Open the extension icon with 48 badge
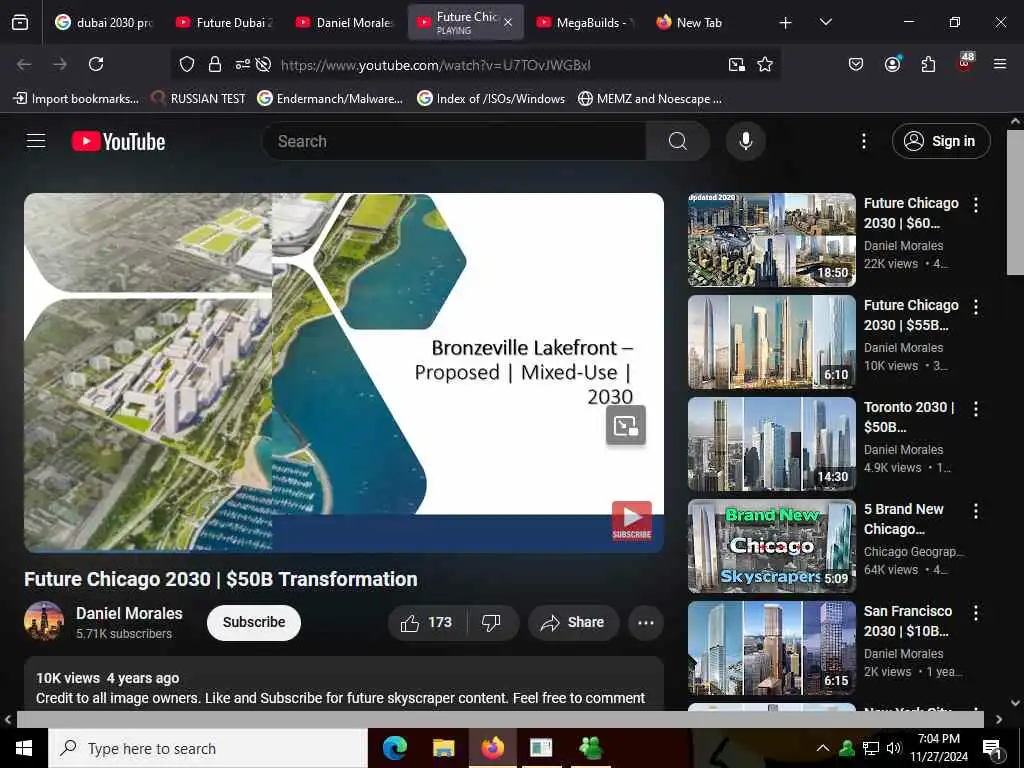1024x768 pixels. point(964,63)
